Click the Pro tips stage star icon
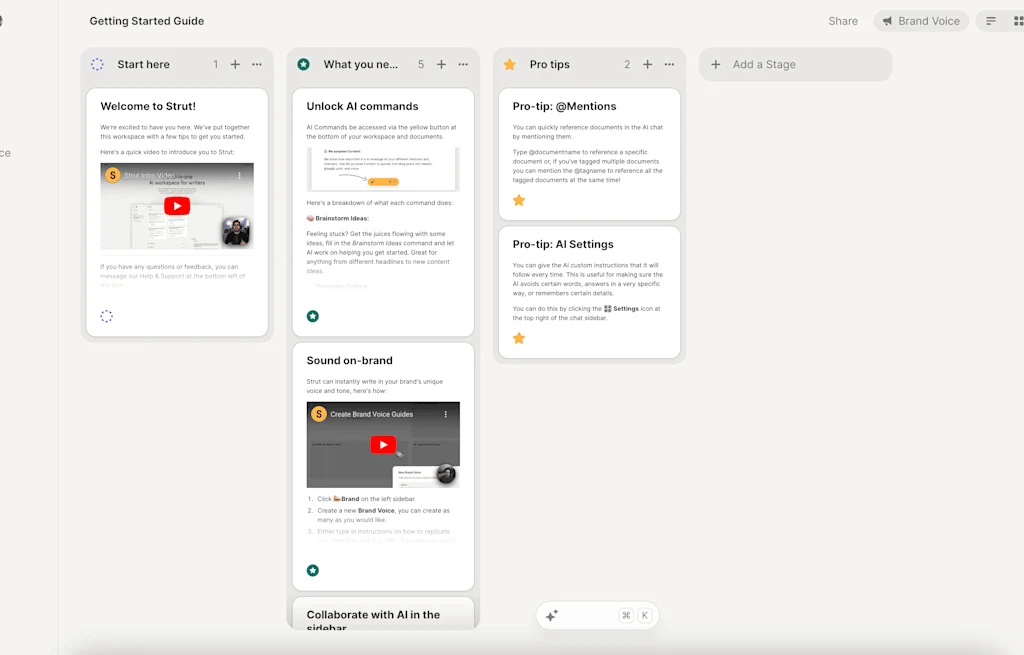The height and width of the screenshot is (655, 1024). tap(510, 64)
